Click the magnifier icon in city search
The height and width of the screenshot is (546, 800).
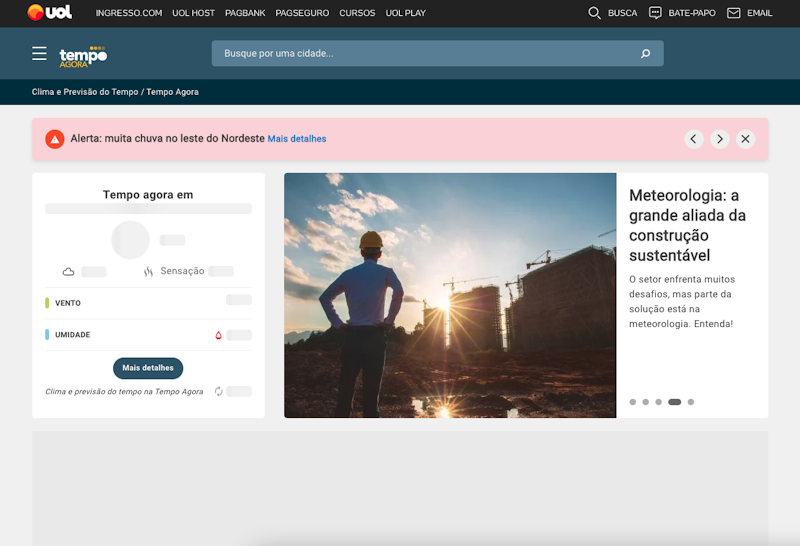coord(645,54)
